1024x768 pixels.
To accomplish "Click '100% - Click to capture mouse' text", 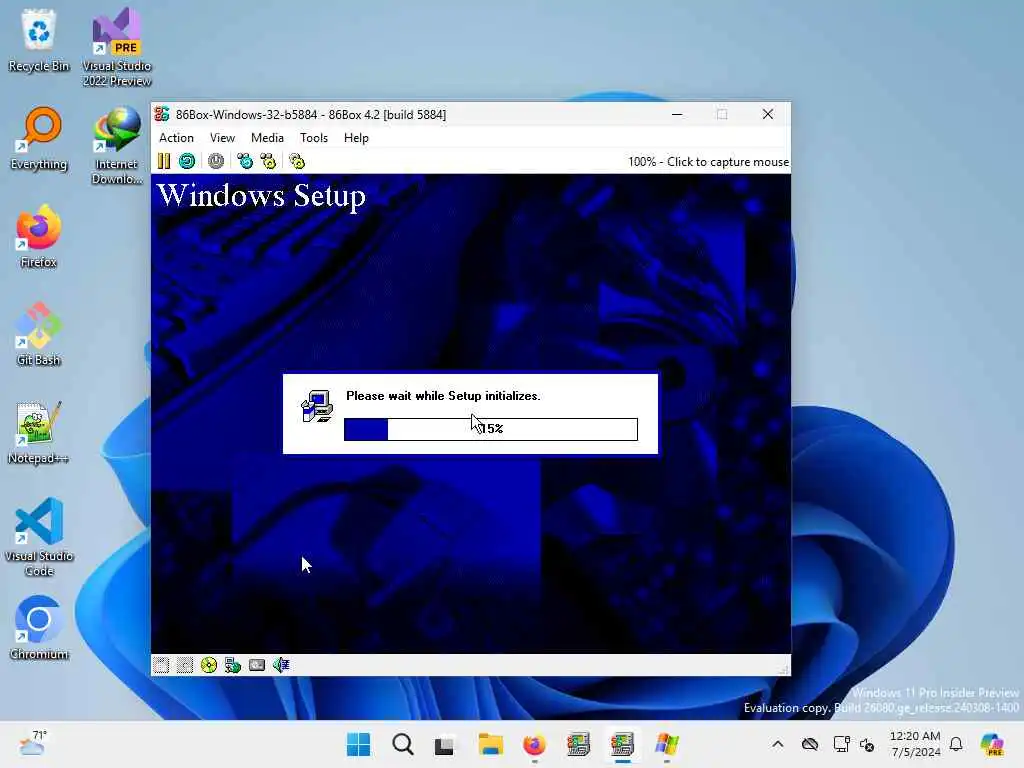I will point(708,162).
